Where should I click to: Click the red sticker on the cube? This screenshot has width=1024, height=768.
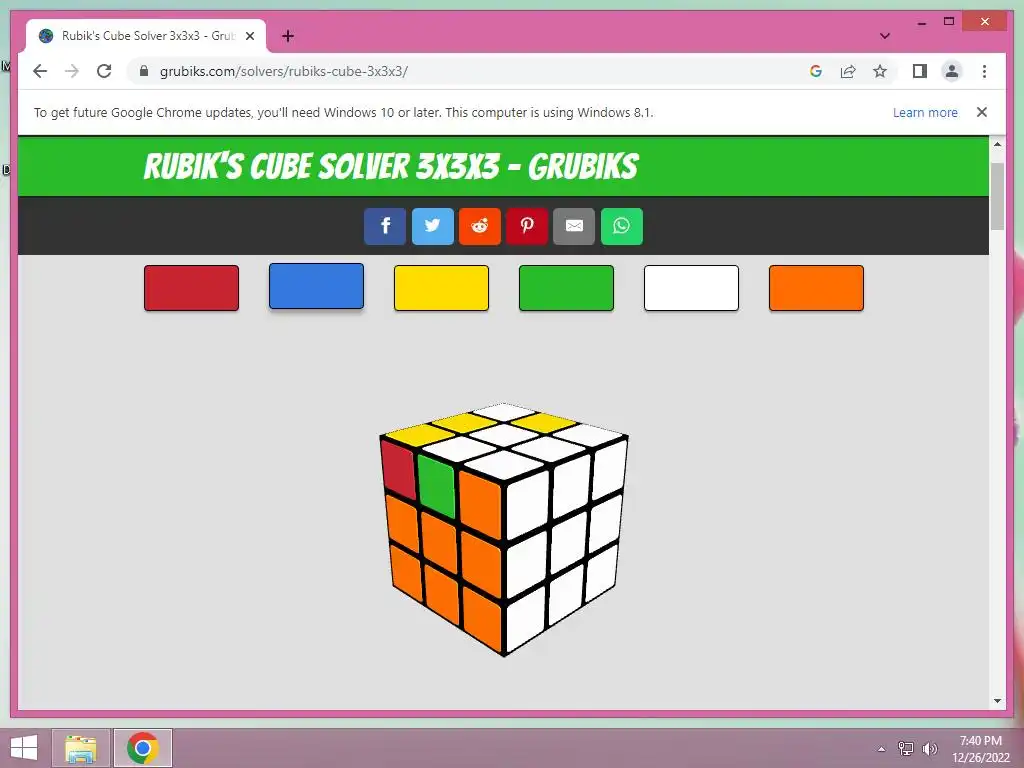click(x=399, y=469)
